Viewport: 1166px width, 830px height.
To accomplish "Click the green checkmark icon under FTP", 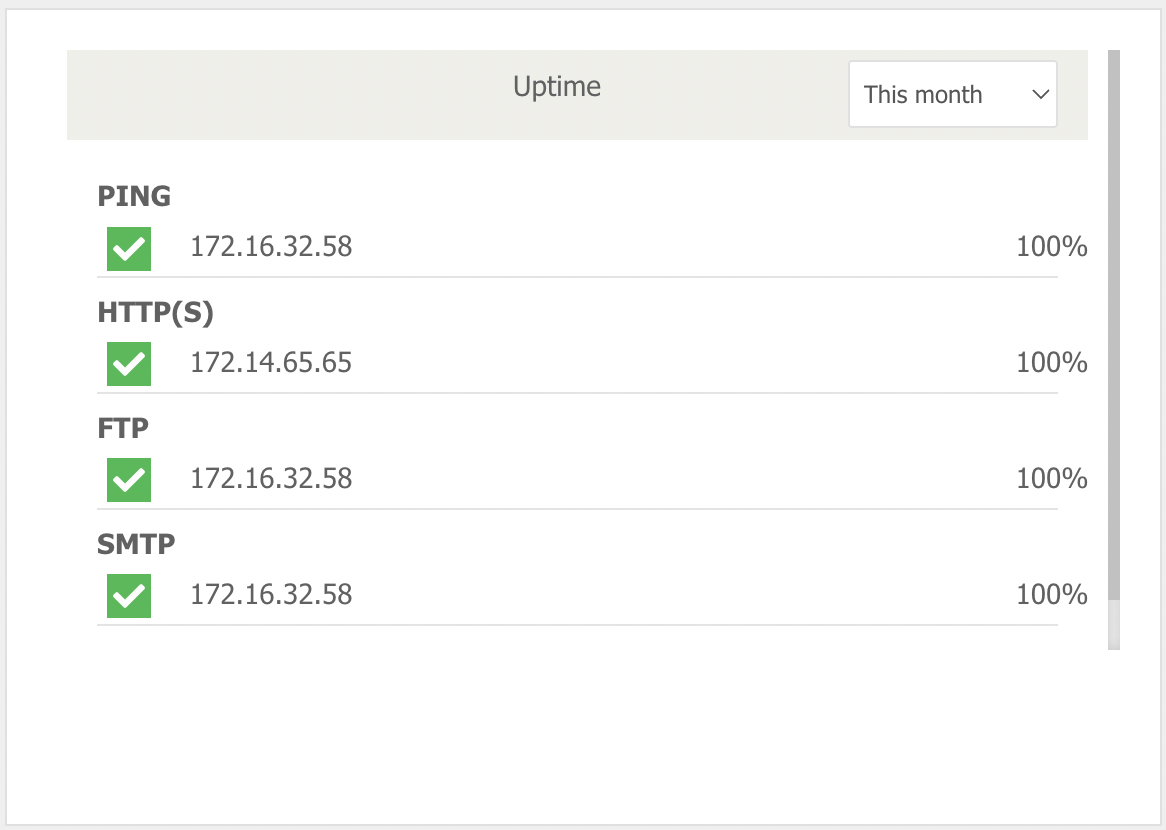I will [129, 480].
